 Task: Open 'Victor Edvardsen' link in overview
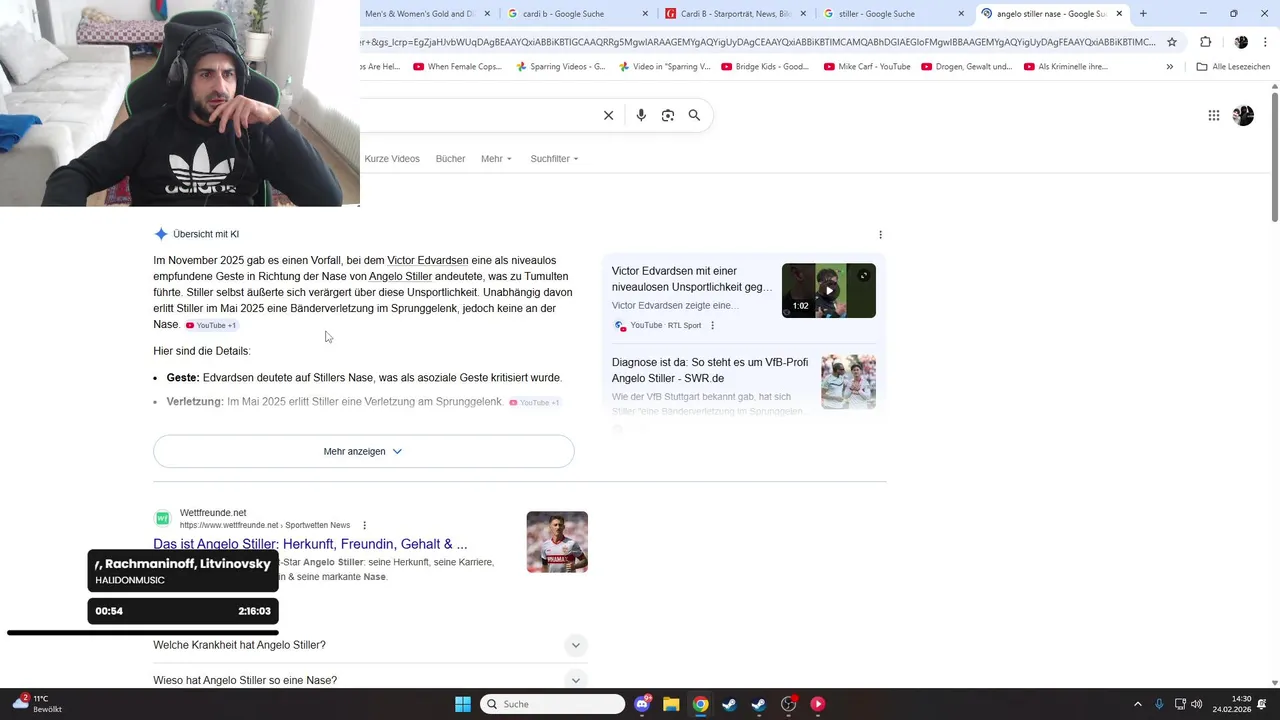[428, 260]
